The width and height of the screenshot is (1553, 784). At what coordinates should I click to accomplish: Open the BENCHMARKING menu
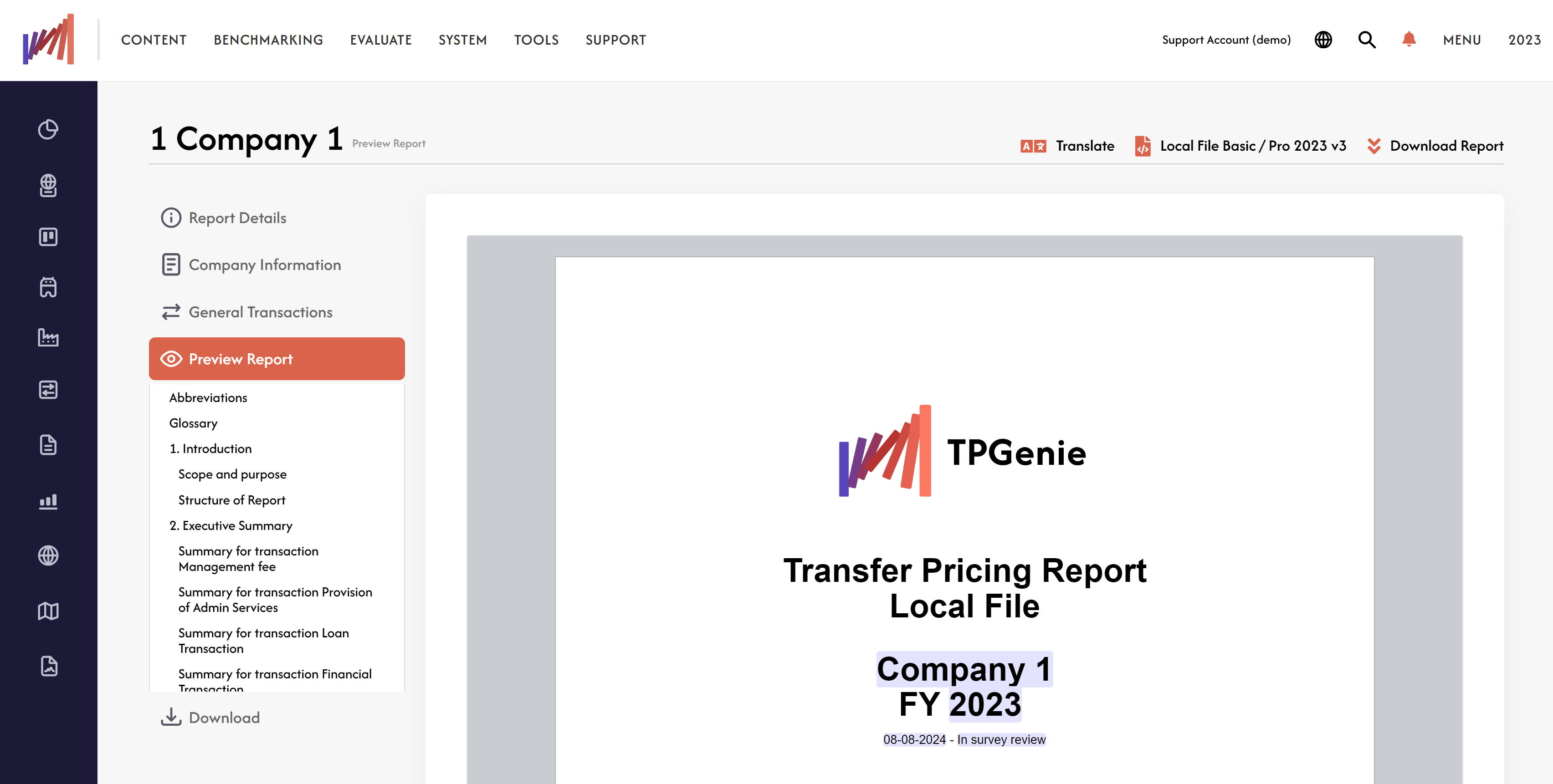268,40
